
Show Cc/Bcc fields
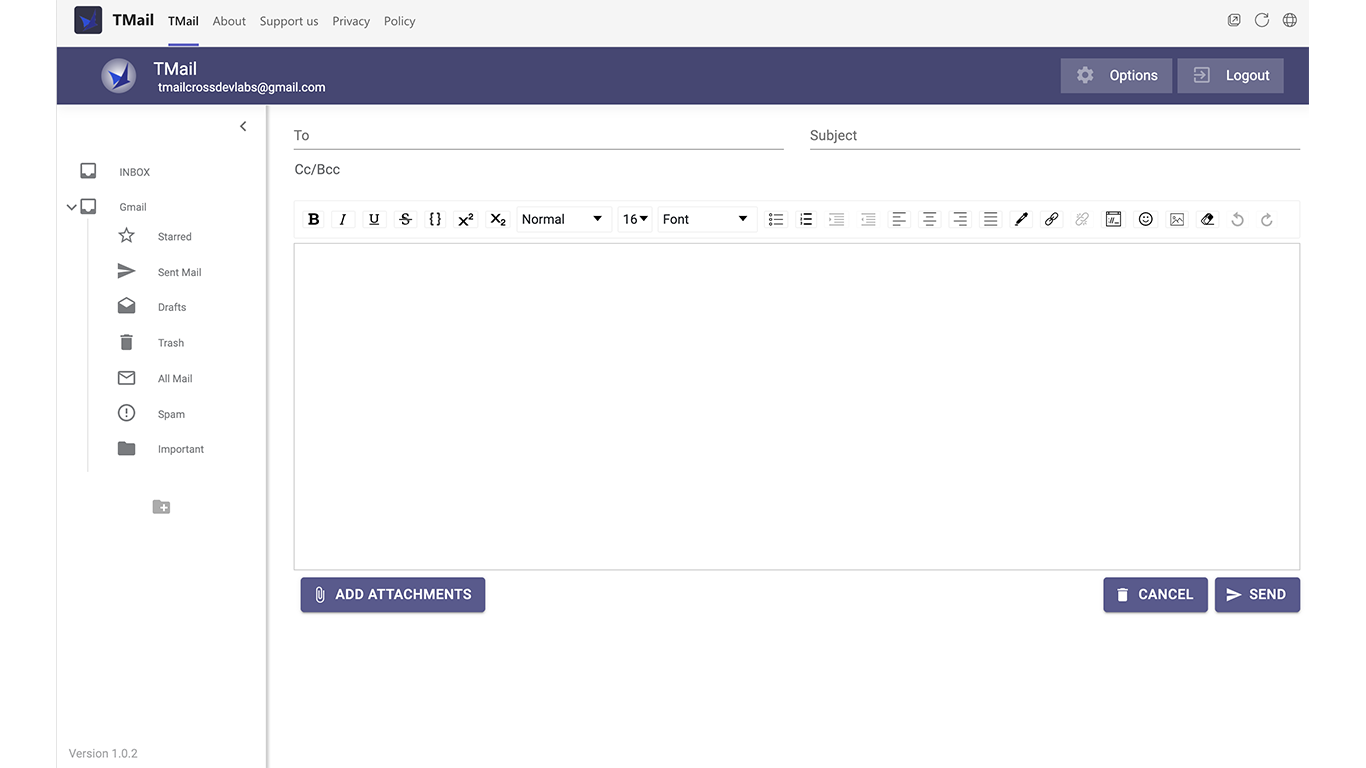[x=317, y=169]
